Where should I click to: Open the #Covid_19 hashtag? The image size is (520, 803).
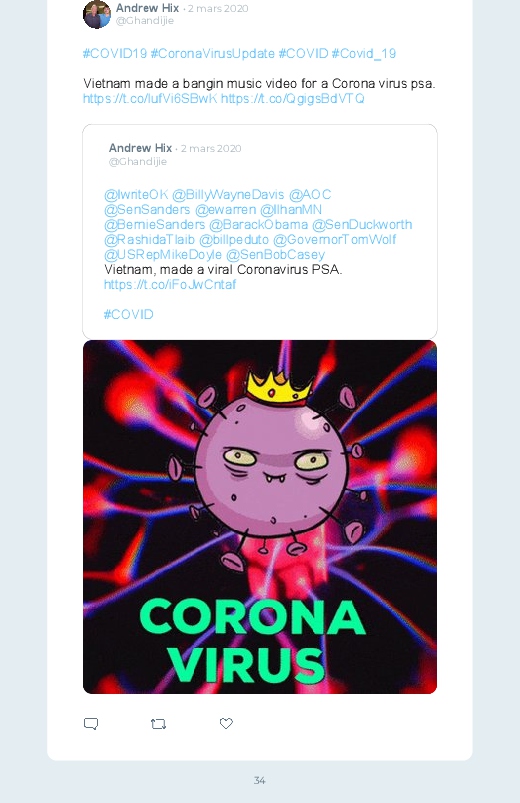[x=364, y=53]
